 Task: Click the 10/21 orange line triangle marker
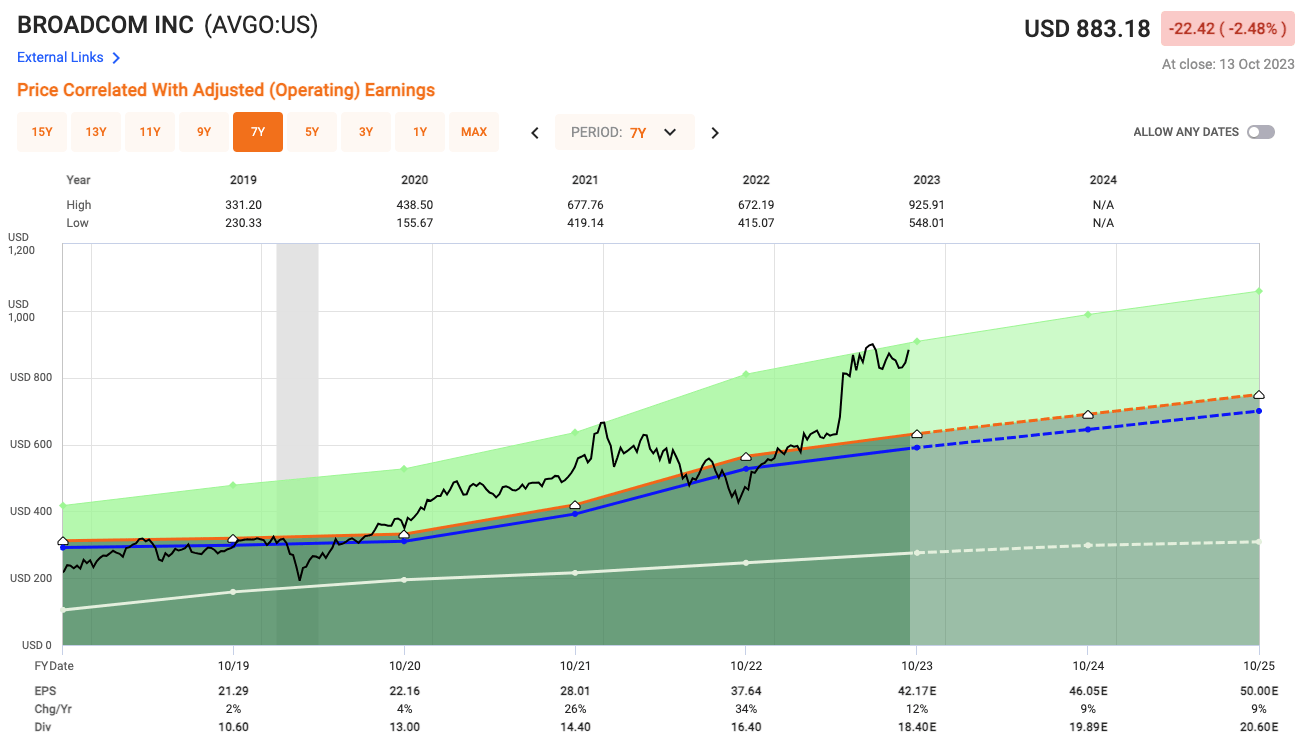(x=575, y=505)
